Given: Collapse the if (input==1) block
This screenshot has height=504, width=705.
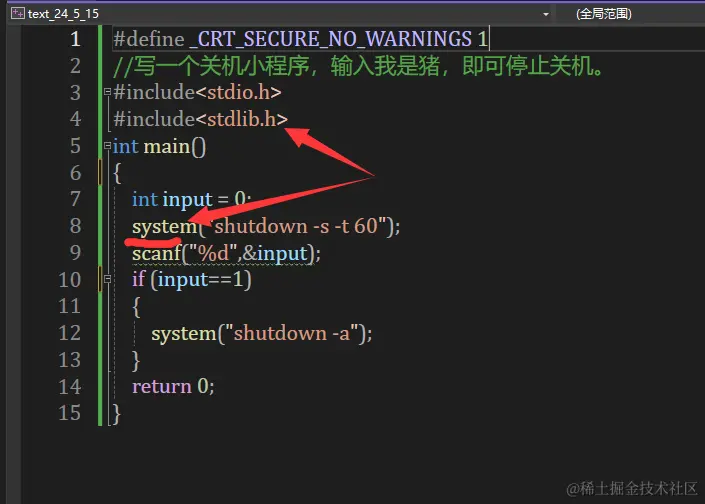Looking at the screenshot, I should click(107, 279).
